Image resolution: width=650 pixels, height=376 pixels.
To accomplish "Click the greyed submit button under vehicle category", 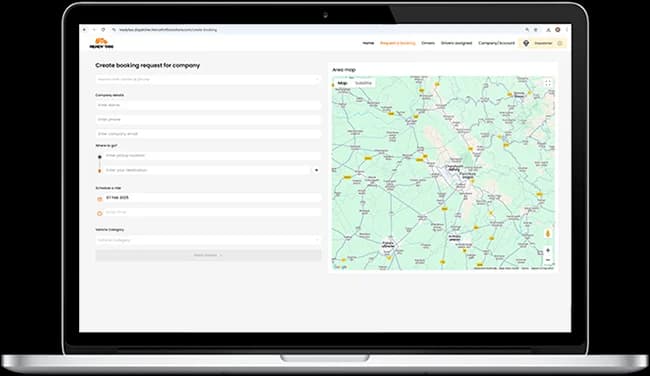I will [208, 255].
